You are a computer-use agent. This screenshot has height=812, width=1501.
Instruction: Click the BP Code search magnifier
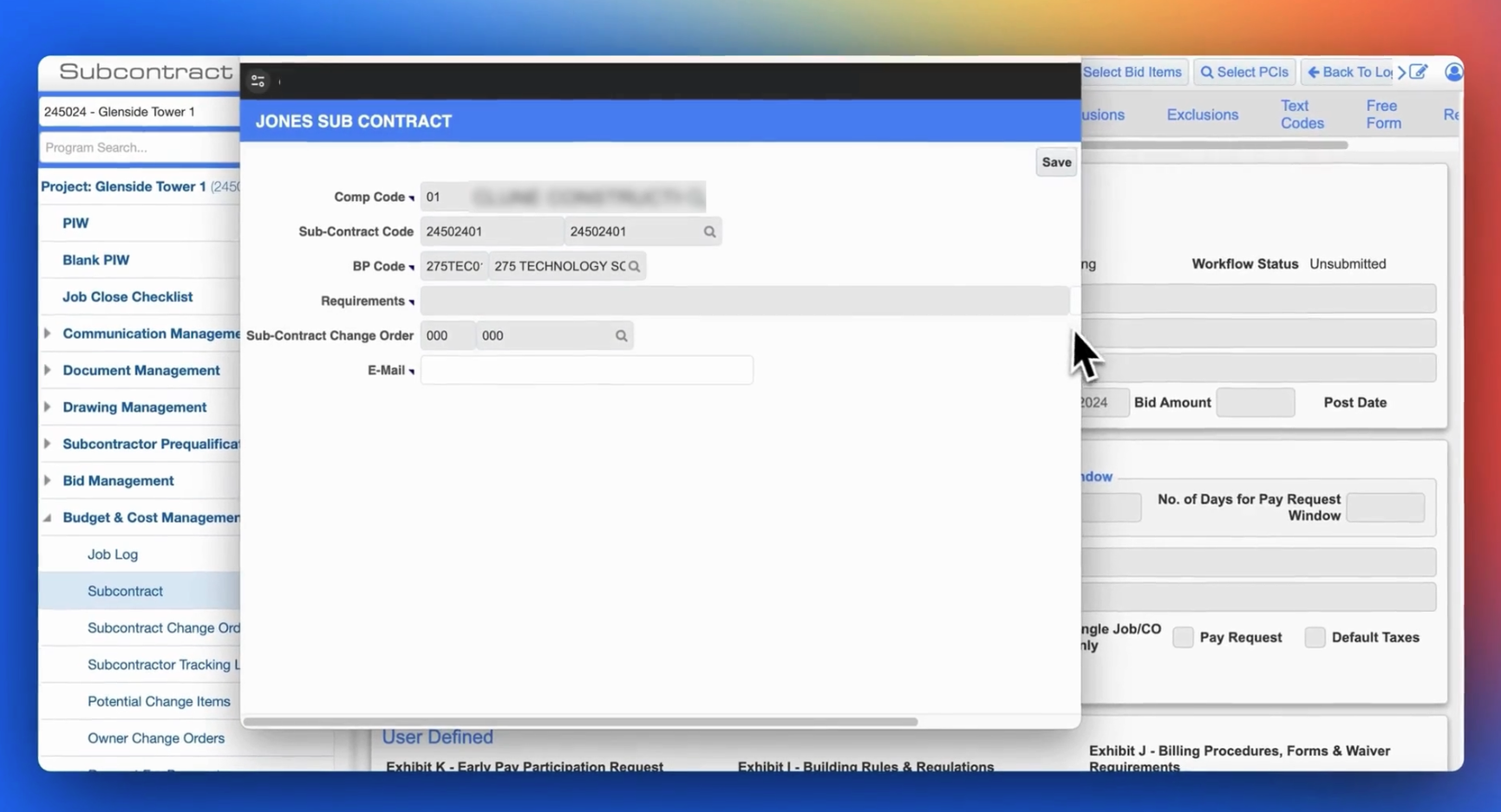pyautogui.click(x=634, y=266)
